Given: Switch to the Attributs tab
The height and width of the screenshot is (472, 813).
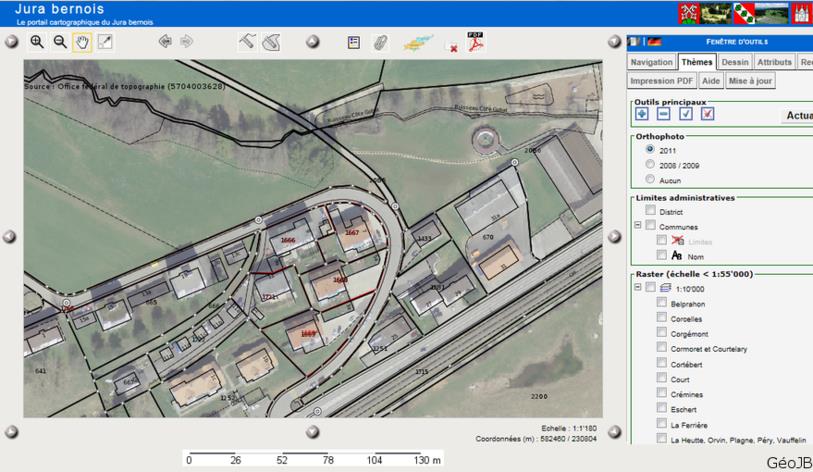Looking at the screenshot, I should pyautogui.click(x=775, y=62).
